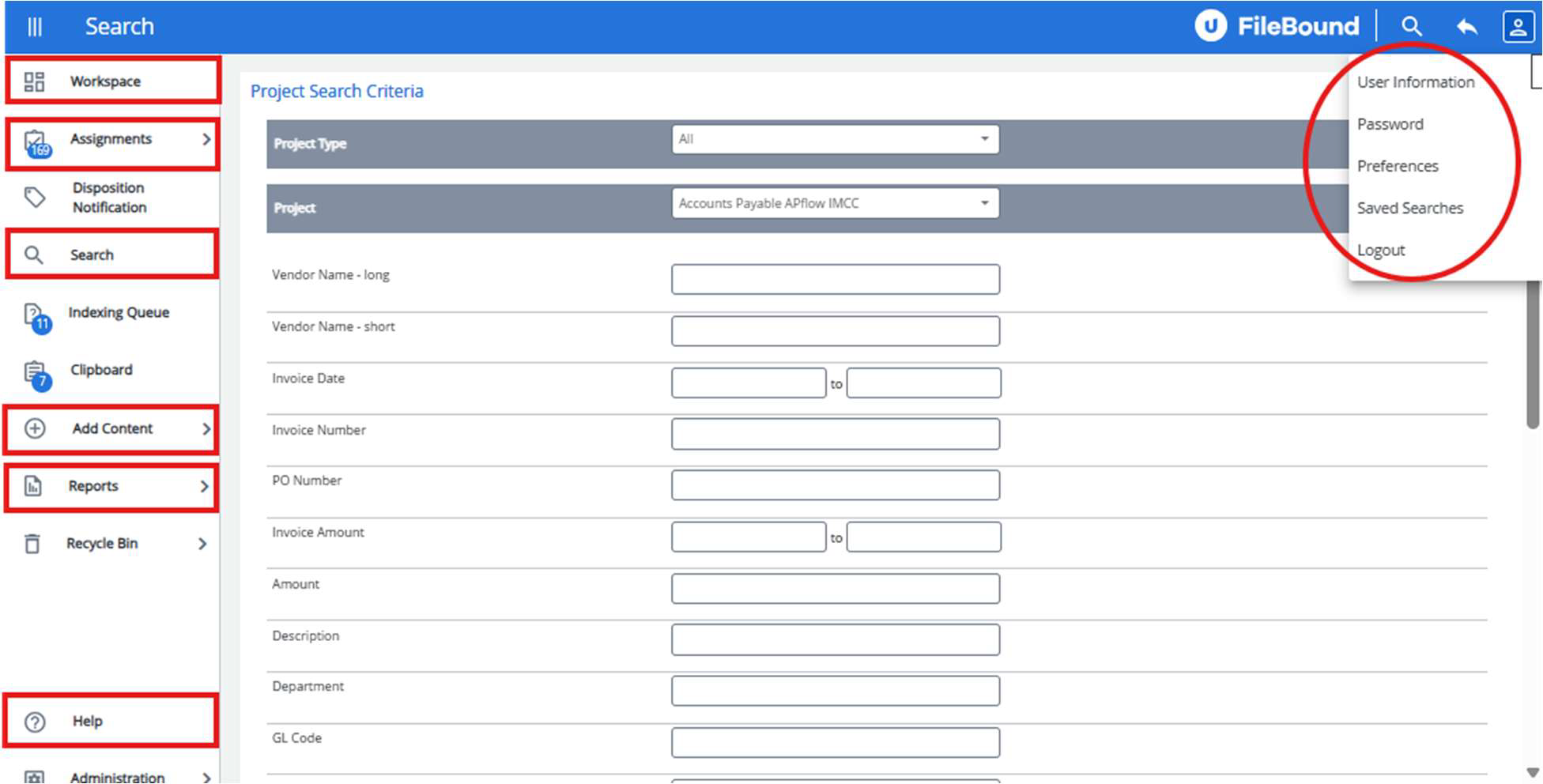This screenshot has height=784, width=1543.
Task: Click the scrollbar down arrow
Action: [1533, 772]
